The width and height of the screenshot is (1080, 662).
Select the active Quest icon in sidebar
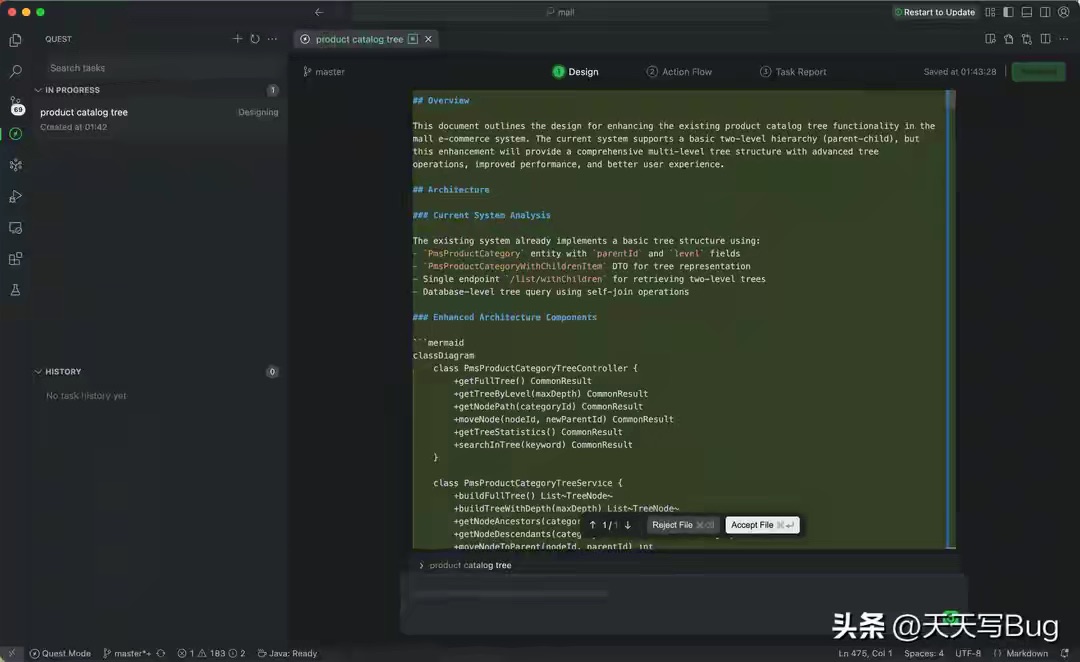[14, 133]
